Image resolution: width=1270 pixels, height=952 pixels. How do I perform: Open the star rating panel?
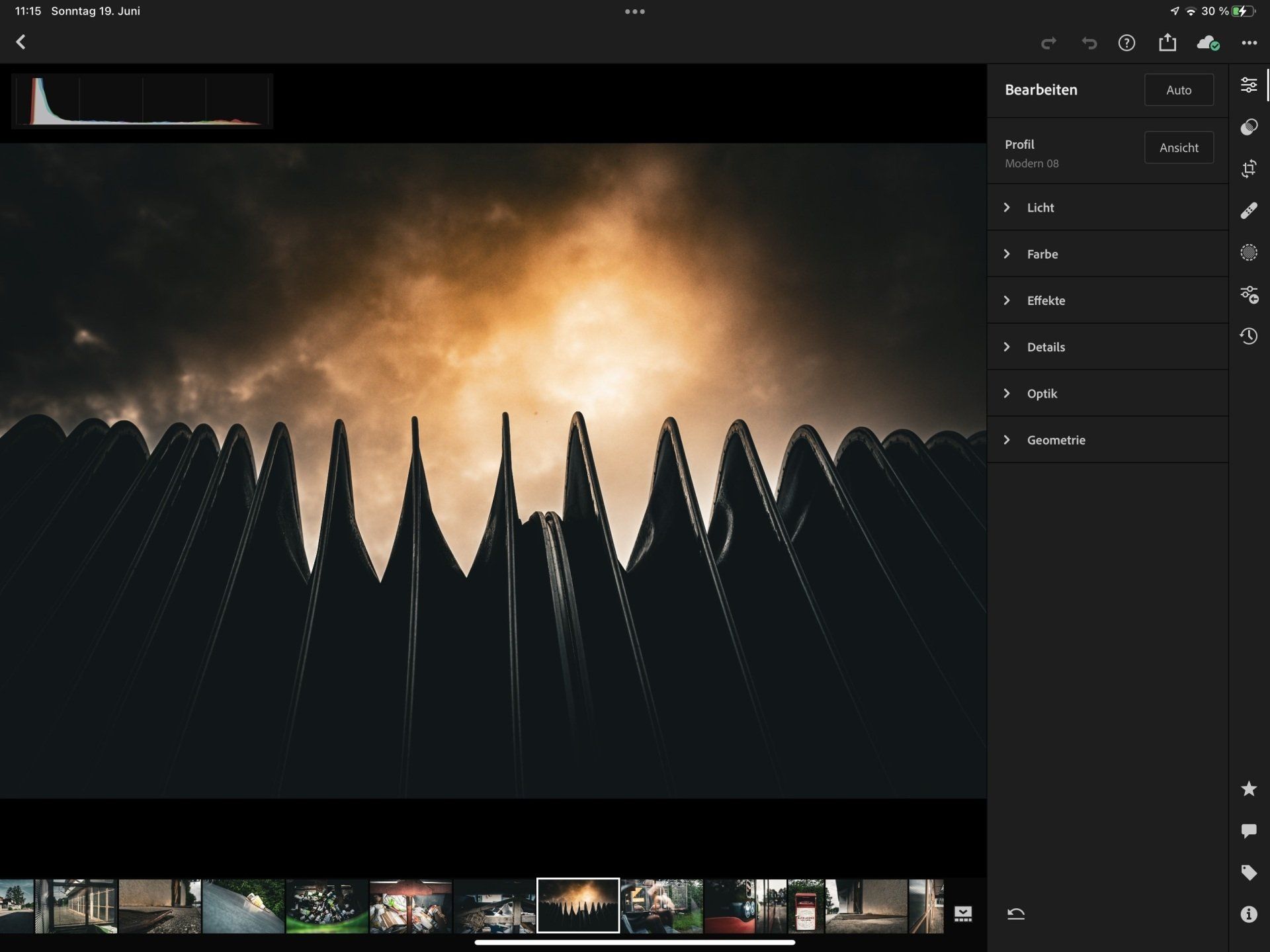tap(1248, 789)
